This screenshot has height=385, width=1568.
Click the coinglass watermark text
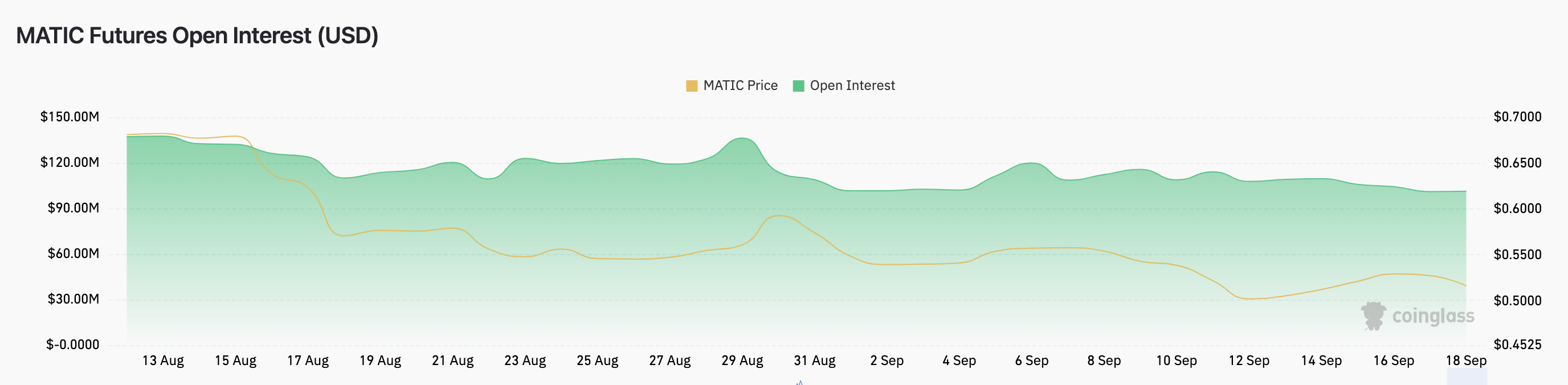(x=1433, y=316)
